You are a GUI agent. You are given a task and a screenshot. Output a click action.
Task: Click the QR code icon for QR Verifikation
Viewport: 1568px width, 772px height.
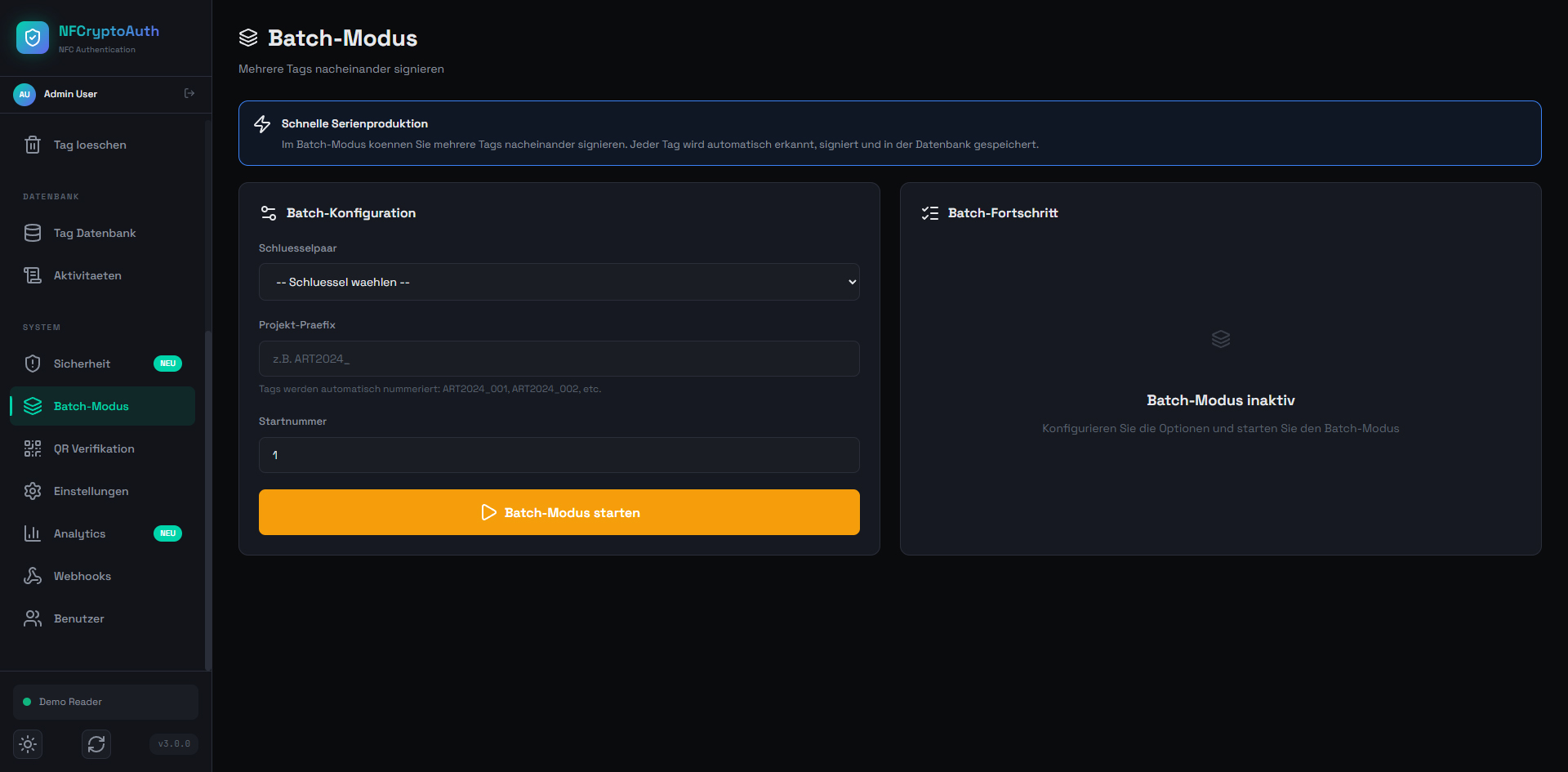click(x=33, y=448)
